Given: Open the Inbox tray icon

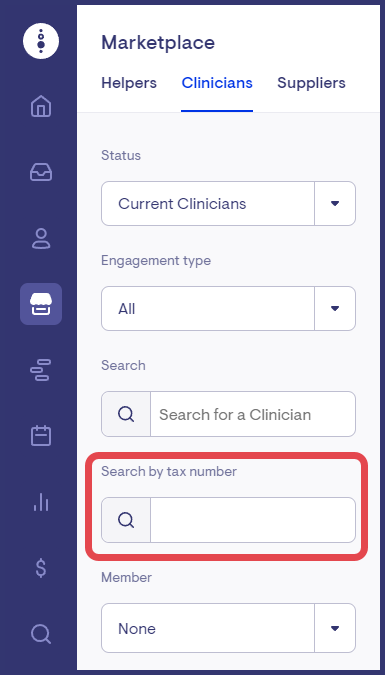Looking at the screenshot, I should pyautogui.click(x=41, y=172).
